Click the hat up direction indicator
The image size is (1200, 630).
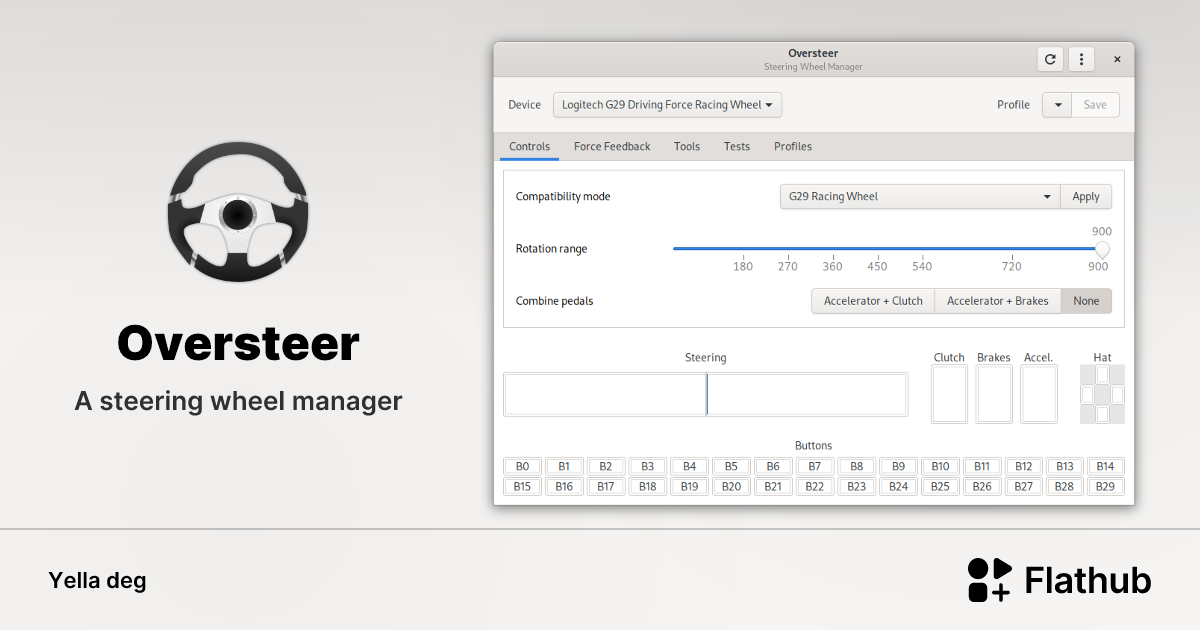(1102, 374)
